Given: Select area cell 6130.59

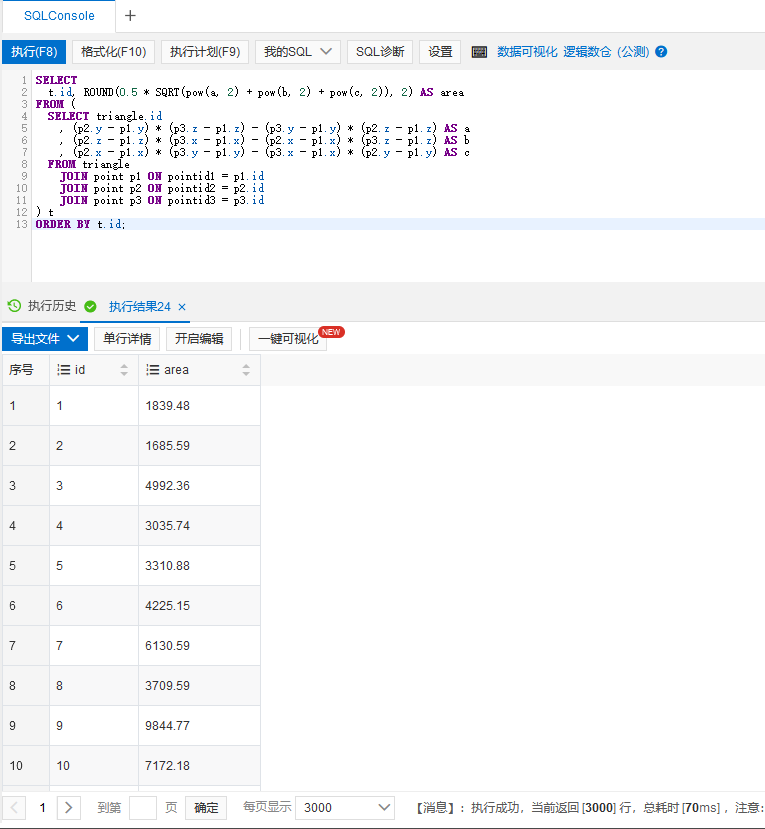Looking at the screenshot, I should coord(199,646).
